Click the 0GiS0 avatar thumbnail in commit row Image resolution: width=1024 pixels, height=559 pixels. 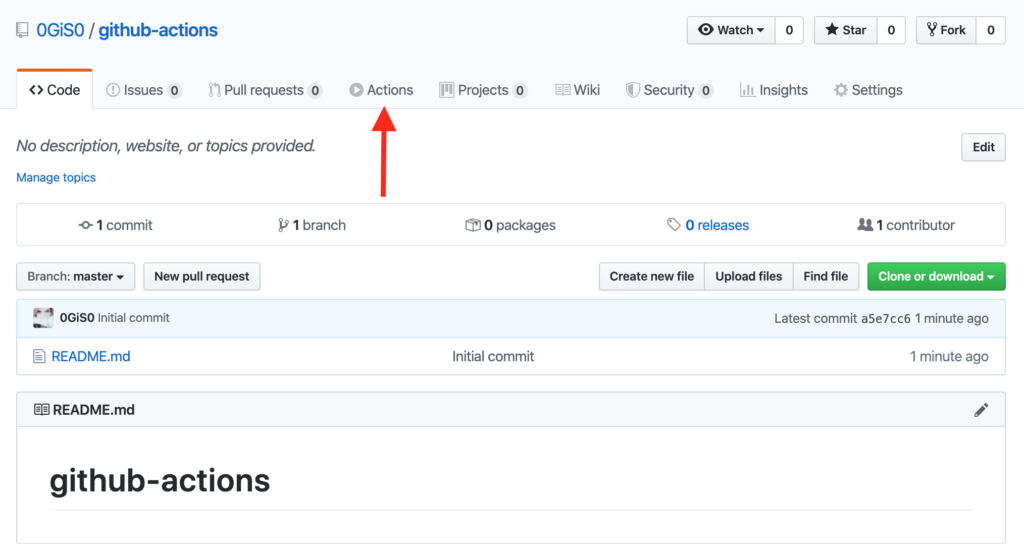[x=43, y=318]
